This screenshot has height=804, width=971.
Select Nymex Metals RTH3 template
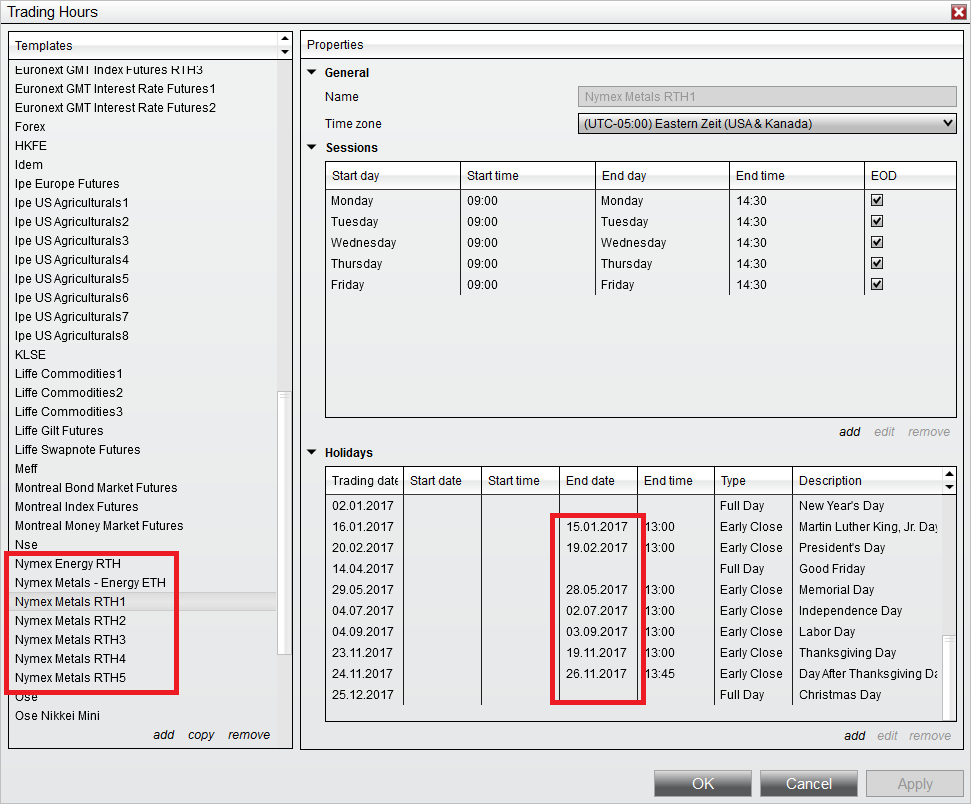[71, 640]
